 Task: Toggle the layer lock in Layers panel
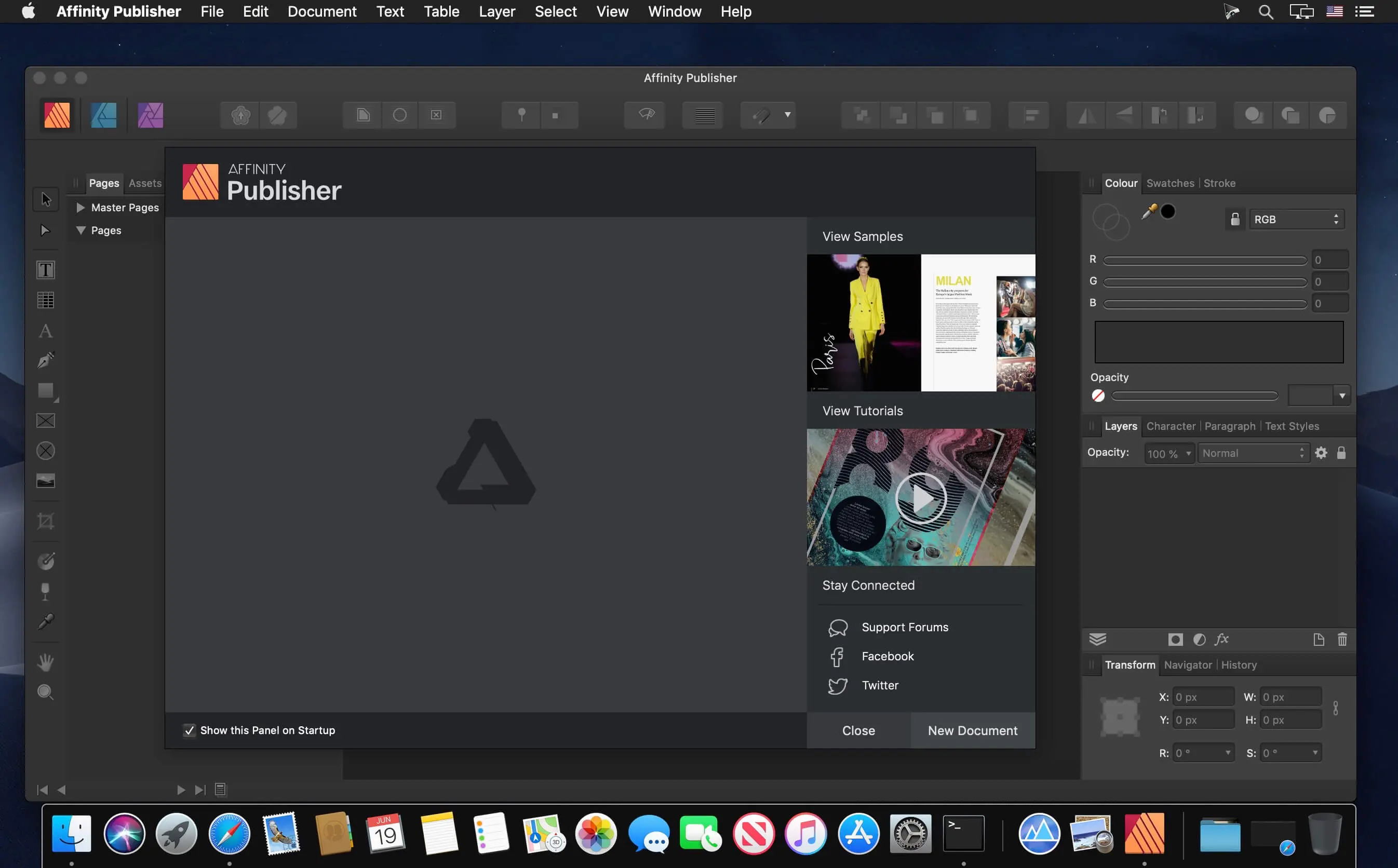click(x=1342, y=452)
